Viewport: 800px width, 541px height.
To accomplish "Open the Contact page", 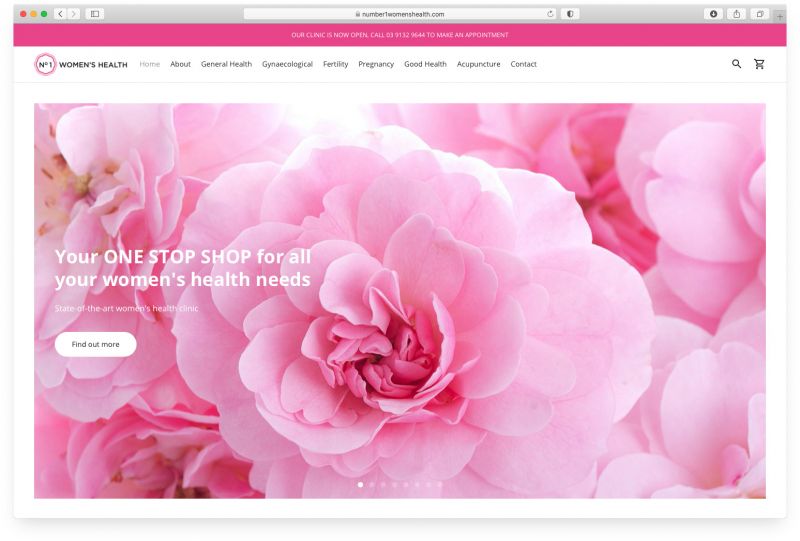I will click(523, 64).
